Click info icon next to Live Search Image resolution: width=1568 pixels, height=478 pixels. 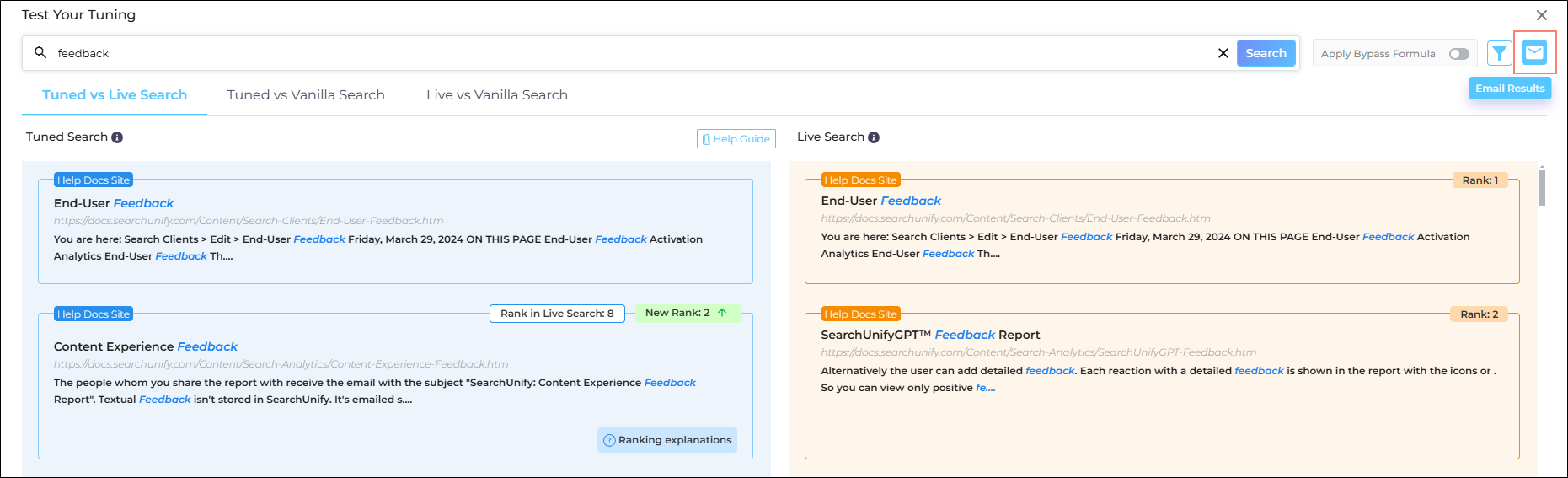click(x=874, y=137)
